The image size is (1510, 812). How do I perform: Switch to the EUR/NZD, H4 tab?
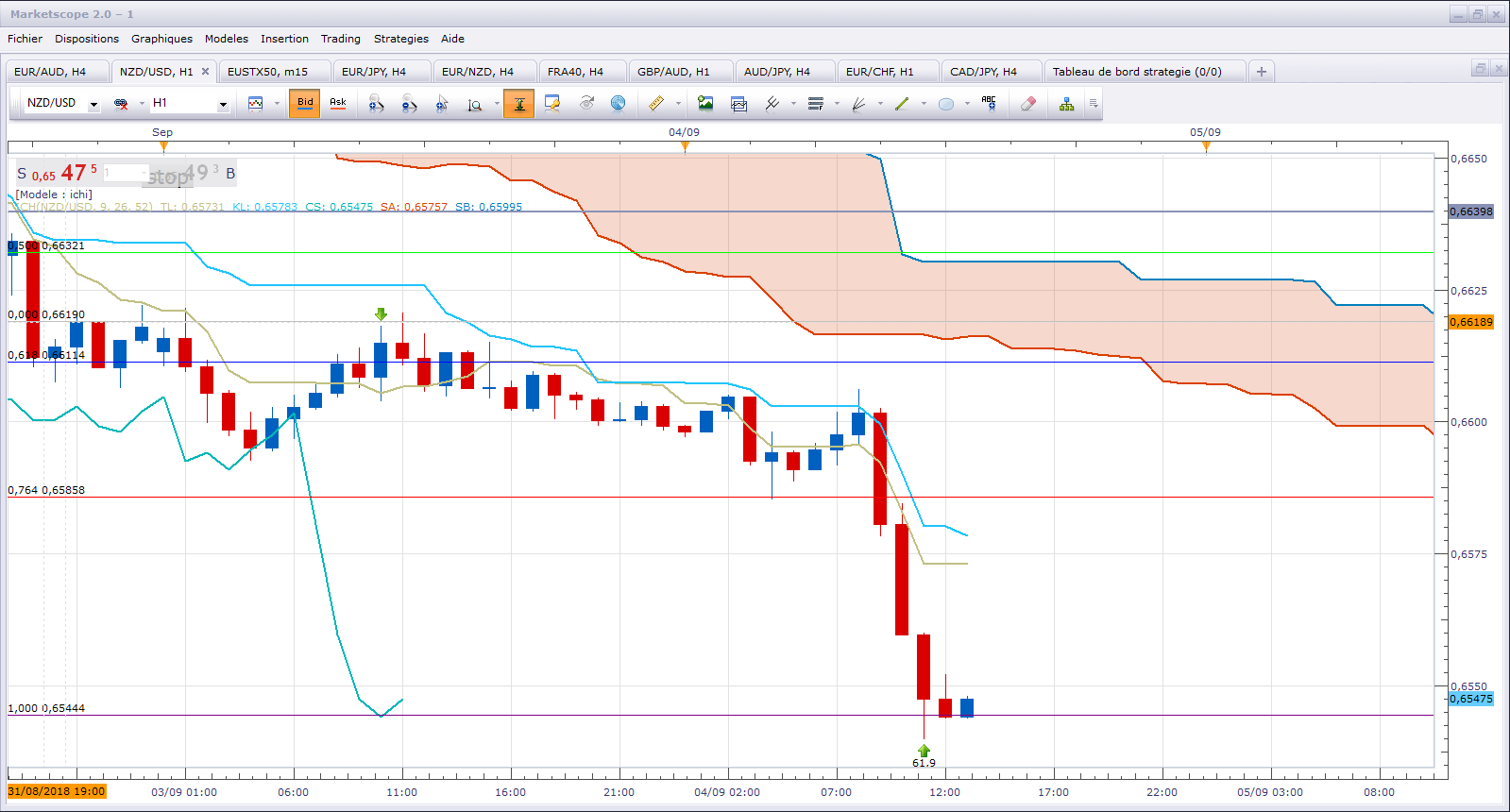[484, 72]
